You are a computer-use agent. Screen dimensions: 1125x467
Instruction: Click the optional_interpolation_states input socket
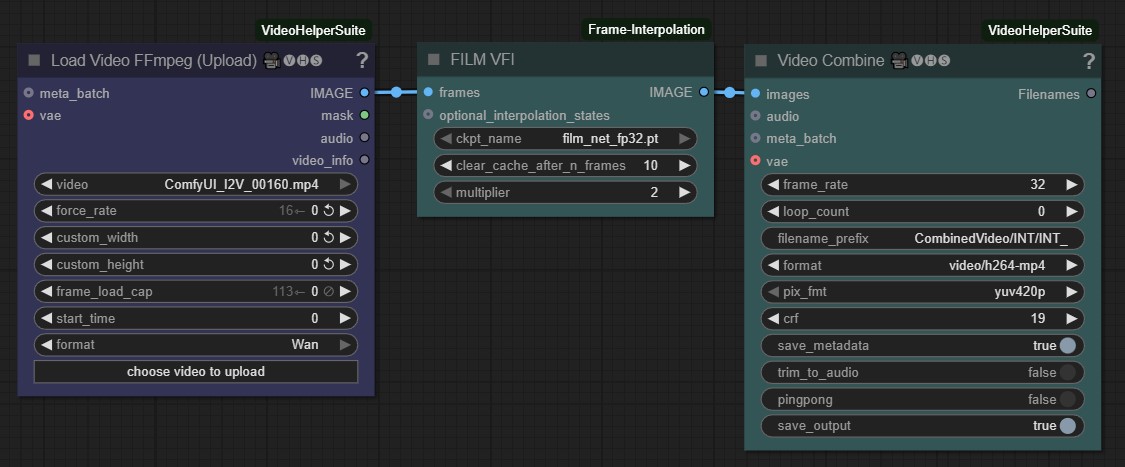pos(428,115)
